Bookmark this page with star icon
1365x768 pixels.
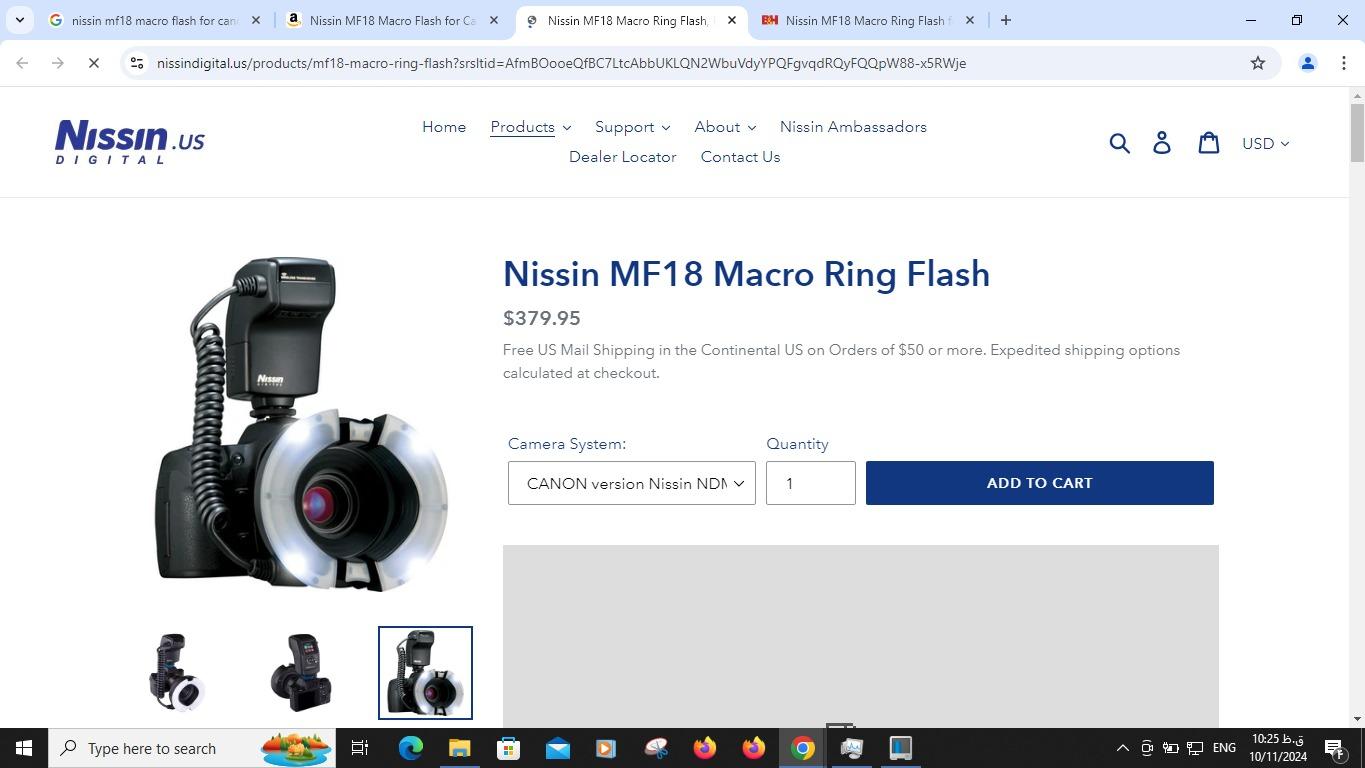pos(1258,63)
